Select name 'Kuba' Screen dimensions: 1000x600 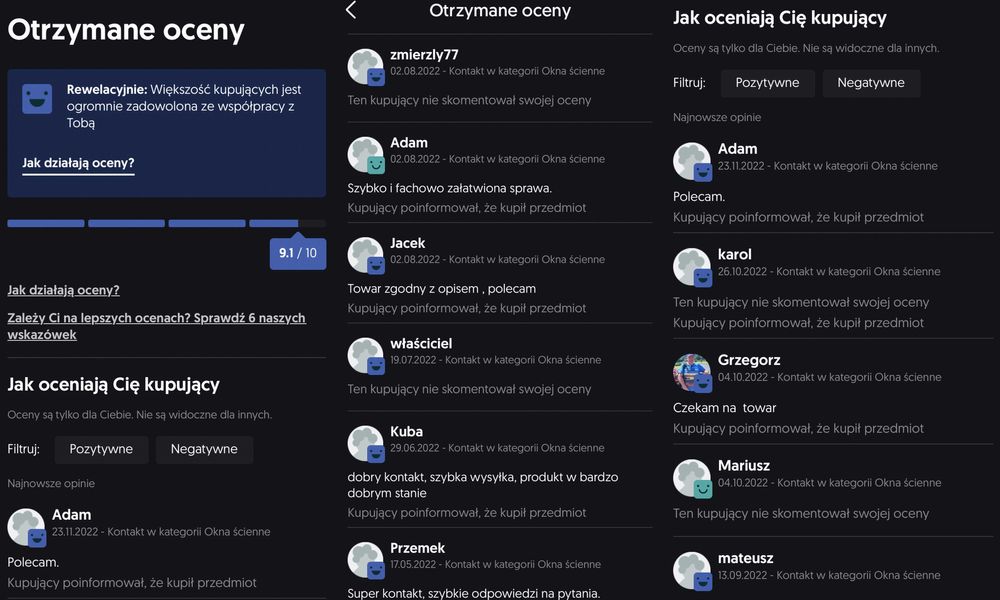pyautogui.click(x=406, y=432)
